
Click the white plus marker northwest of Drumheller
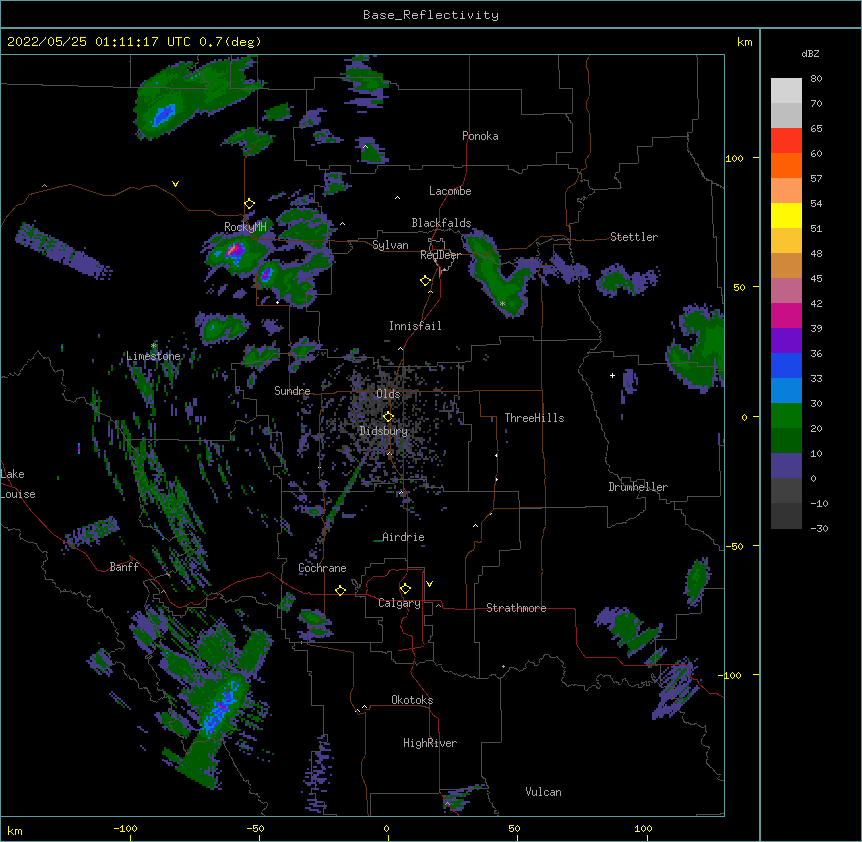coord(612,375)
